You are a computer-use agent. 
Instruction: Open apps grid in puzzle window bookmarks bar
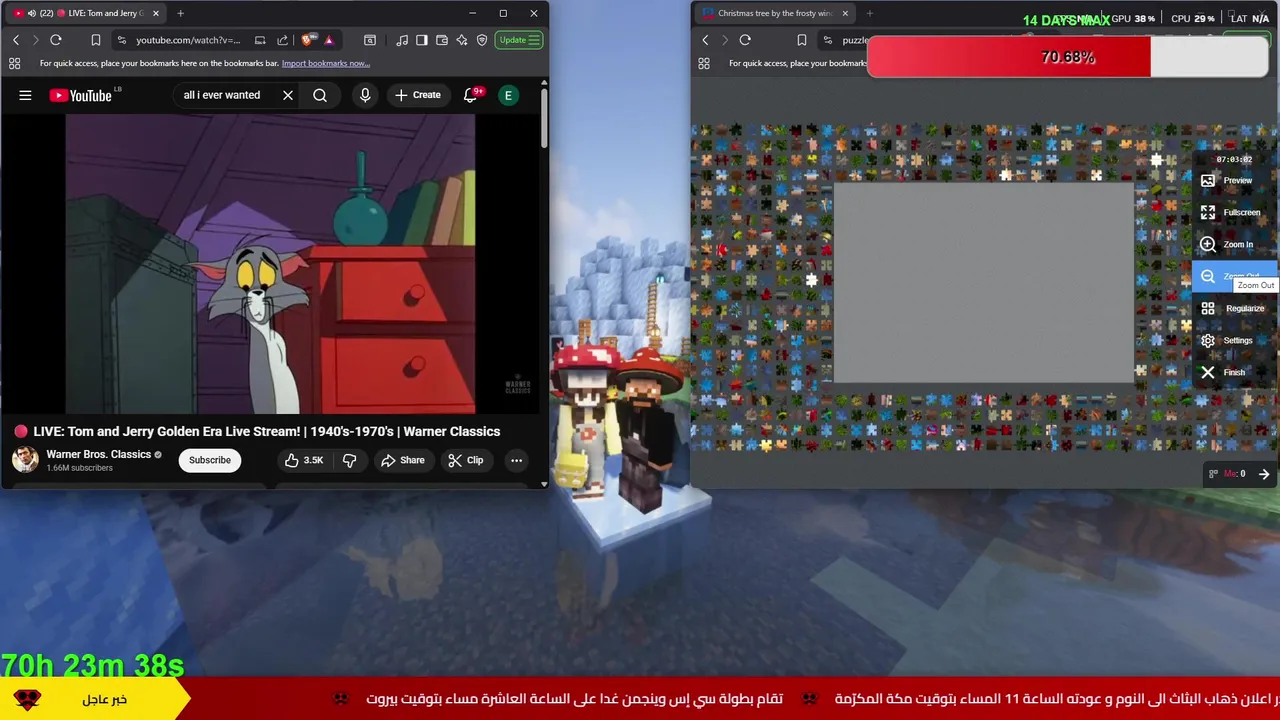pyautogui.click(x=704, y=63)
